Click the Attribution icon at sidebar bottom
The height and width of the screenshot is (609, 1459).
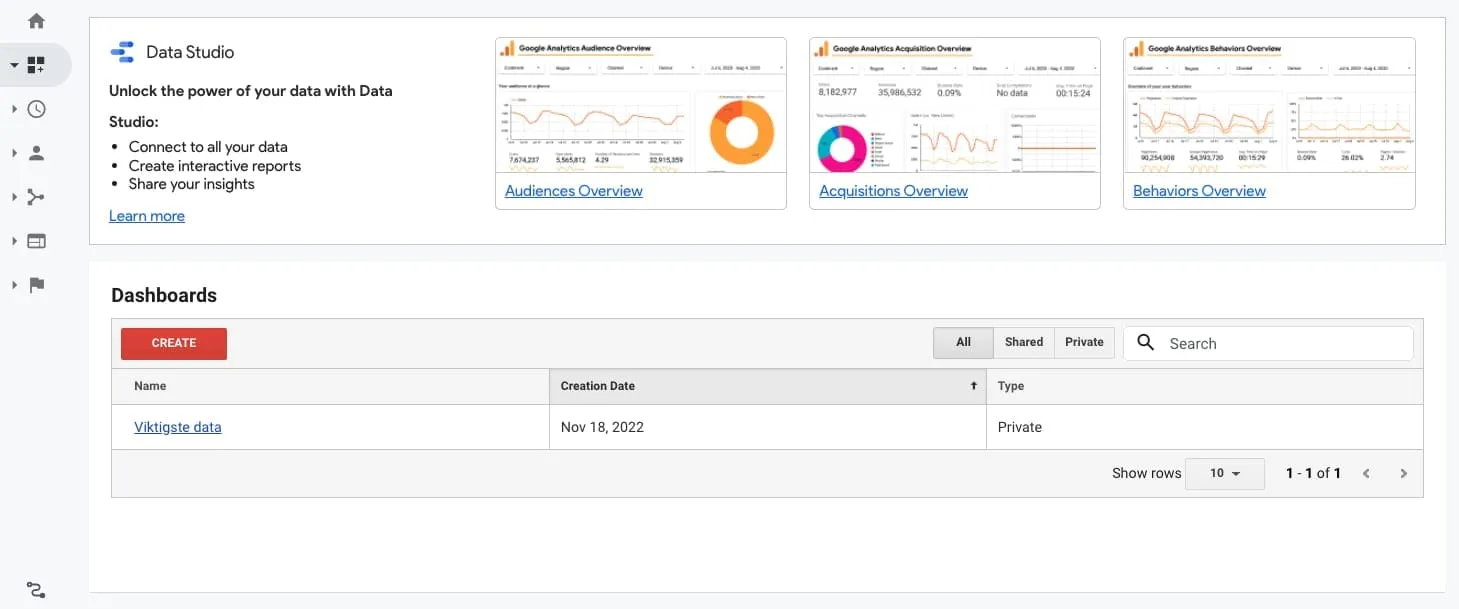pos(36,590)
